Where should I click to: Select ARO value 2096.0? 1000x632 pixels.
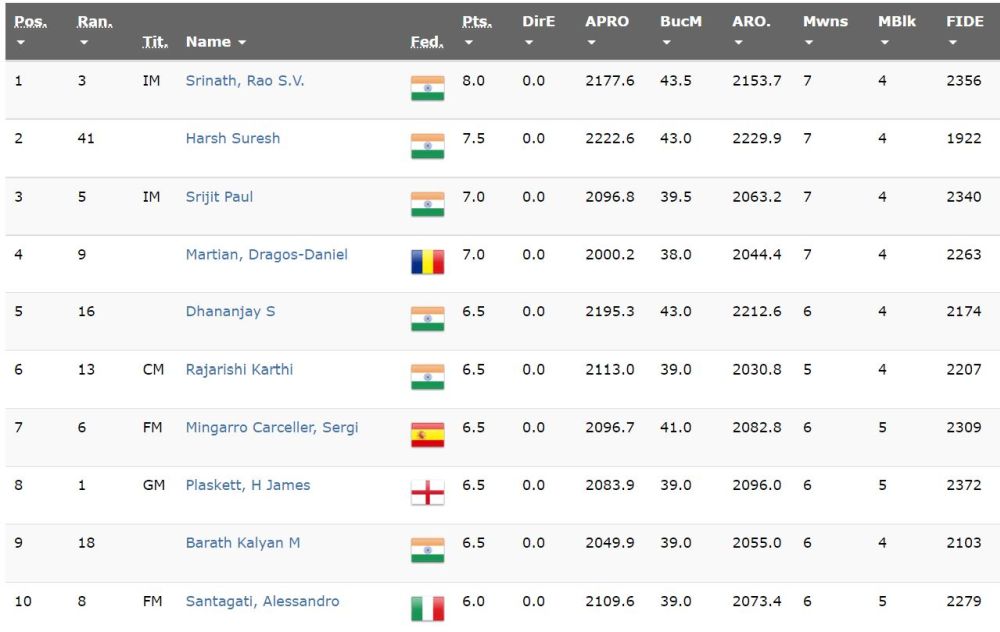point(756,485)
